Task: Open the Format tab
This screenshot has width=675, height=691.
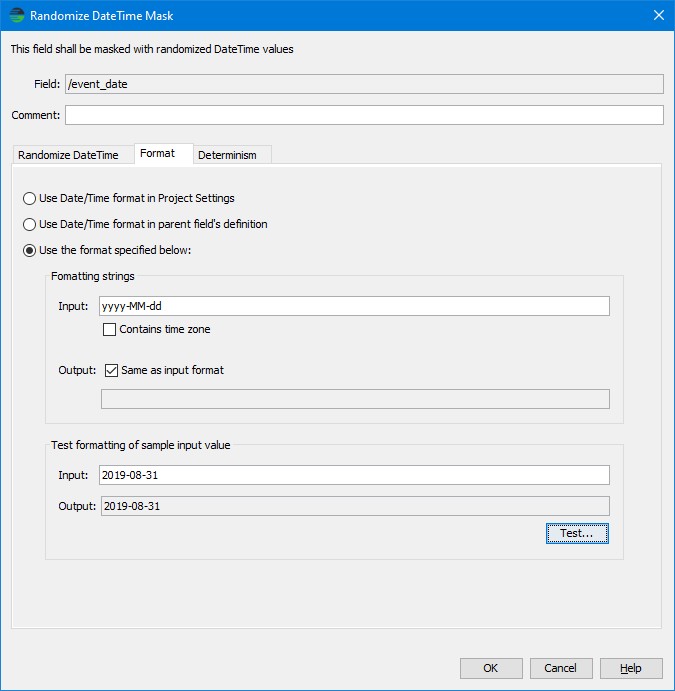Action: (163, 153)
